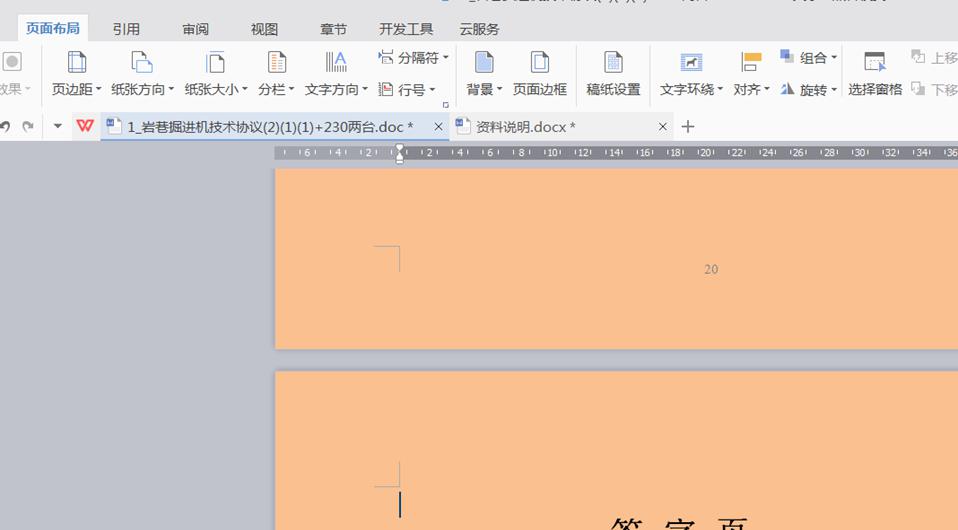The height and width of the screenshot is (530, 958).
Task: Open 页面边框 page border settings
Action: (539, 74)
